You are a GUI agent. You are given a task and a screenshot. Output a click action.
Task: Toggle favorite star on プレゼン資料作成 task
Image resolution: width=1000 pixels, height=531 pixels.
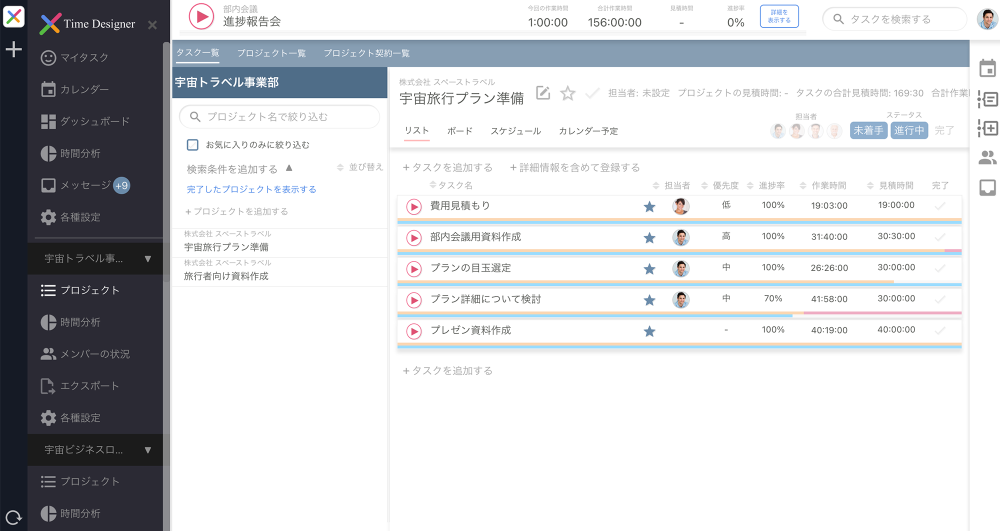coord(649,331)
